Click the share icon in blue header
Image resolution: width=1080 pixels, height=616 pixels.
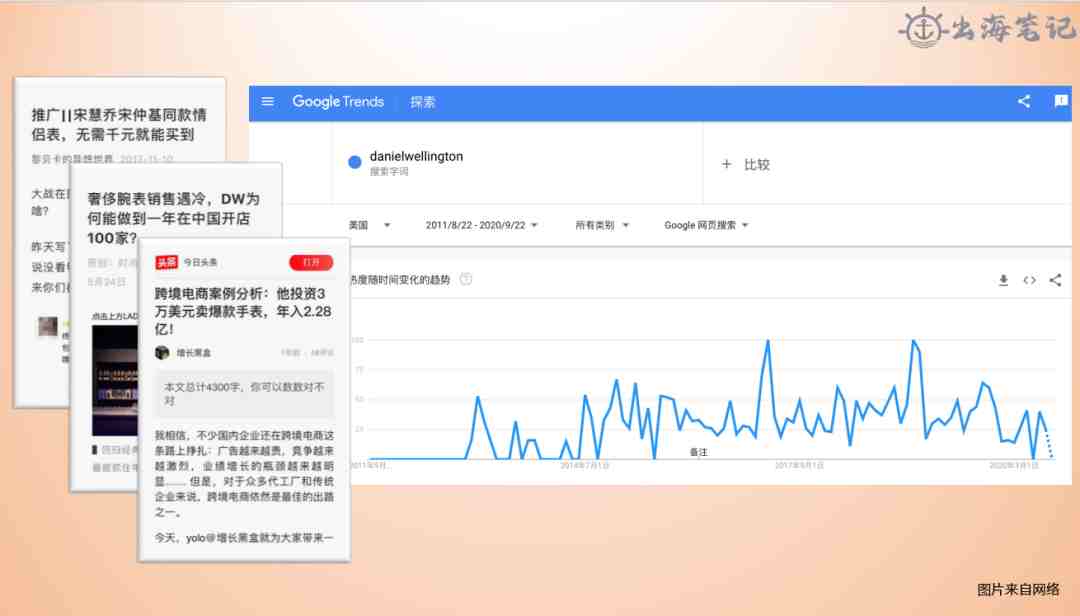pyautogui.click(x=1024, y=101)
